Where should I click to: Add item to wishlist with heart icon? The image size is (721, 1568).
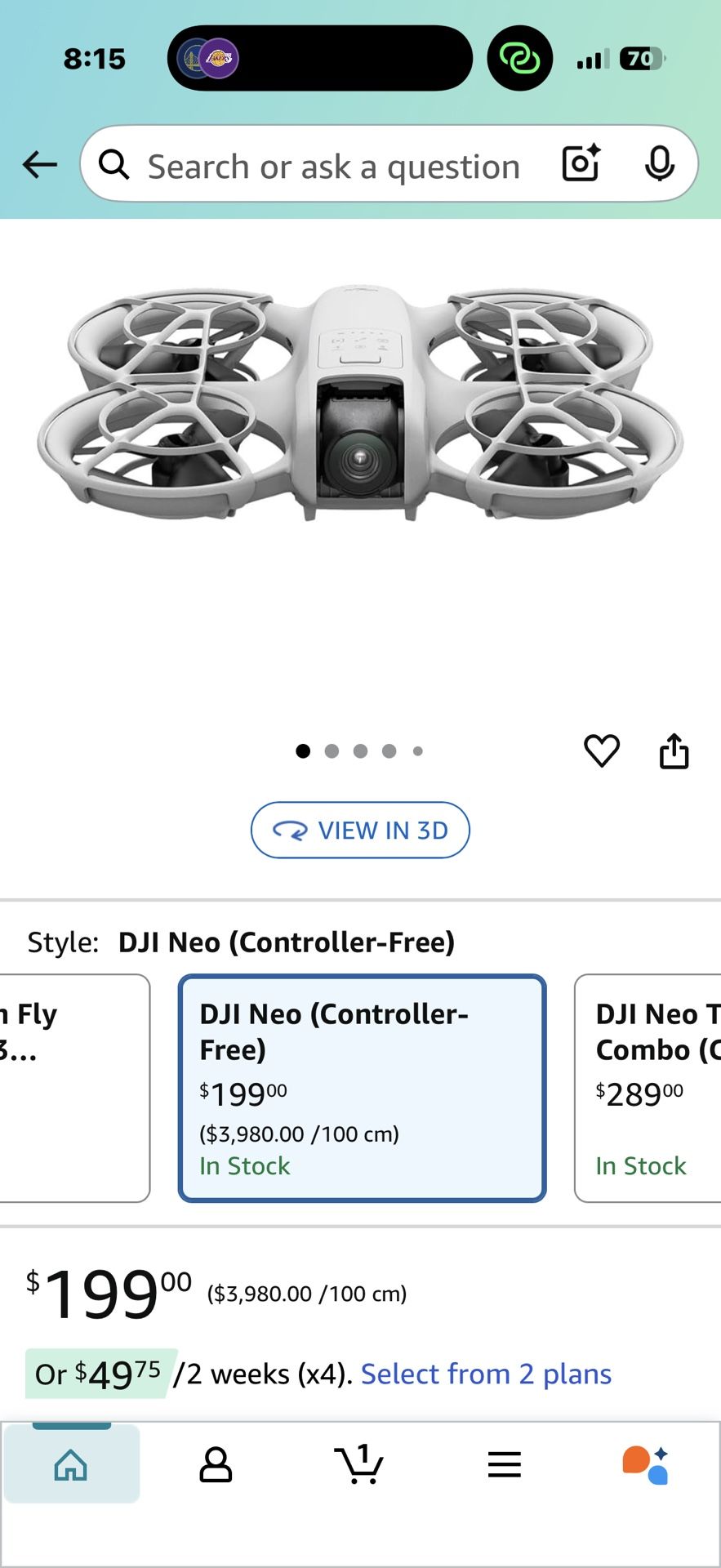coord(602,751)
